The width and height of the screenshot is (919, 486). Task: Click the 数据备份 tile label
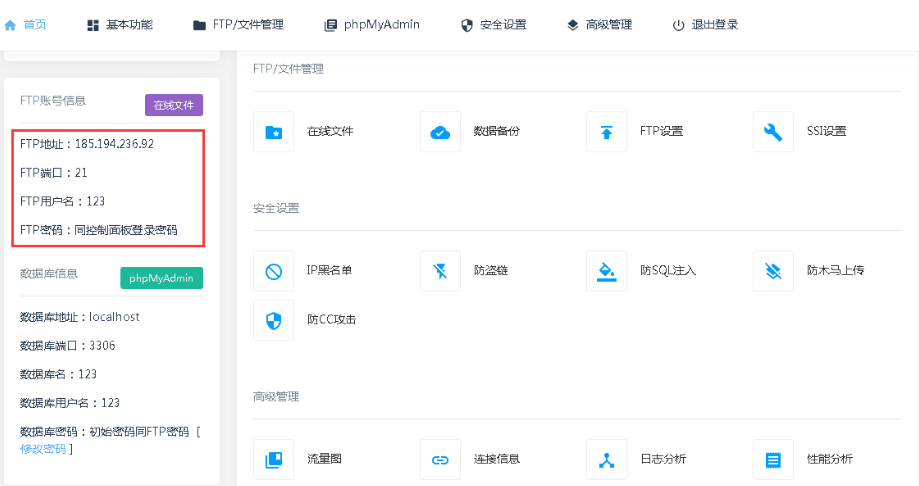(x=496, y=131)
